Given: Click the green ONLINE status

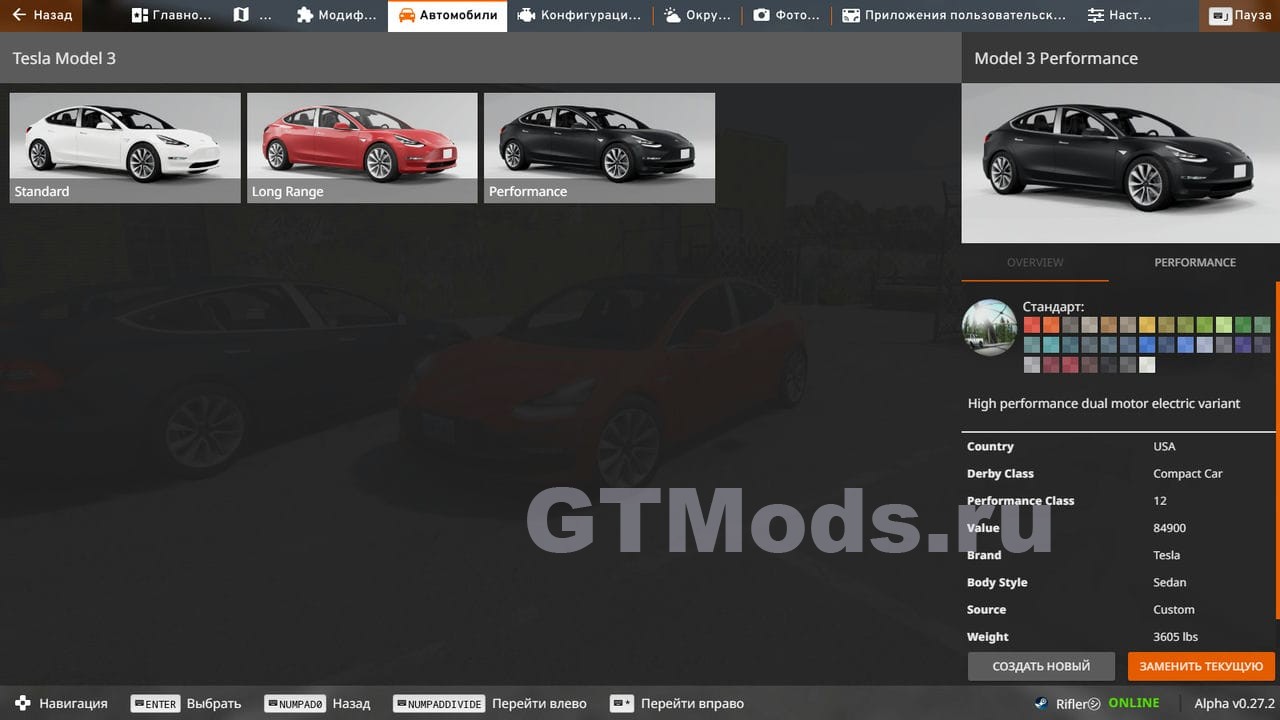Looking at the screenshot, I should (1134, 703).
